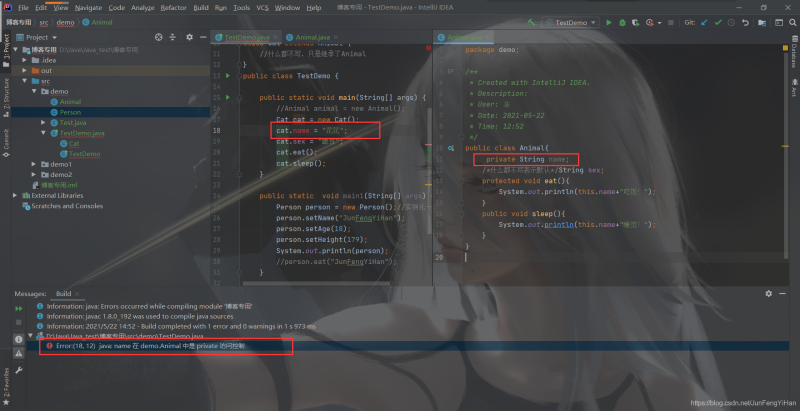This screenshot has width=800, height=411.
Task: Click the src breadcrumb in navigation bar
Action: coord(44,22)
